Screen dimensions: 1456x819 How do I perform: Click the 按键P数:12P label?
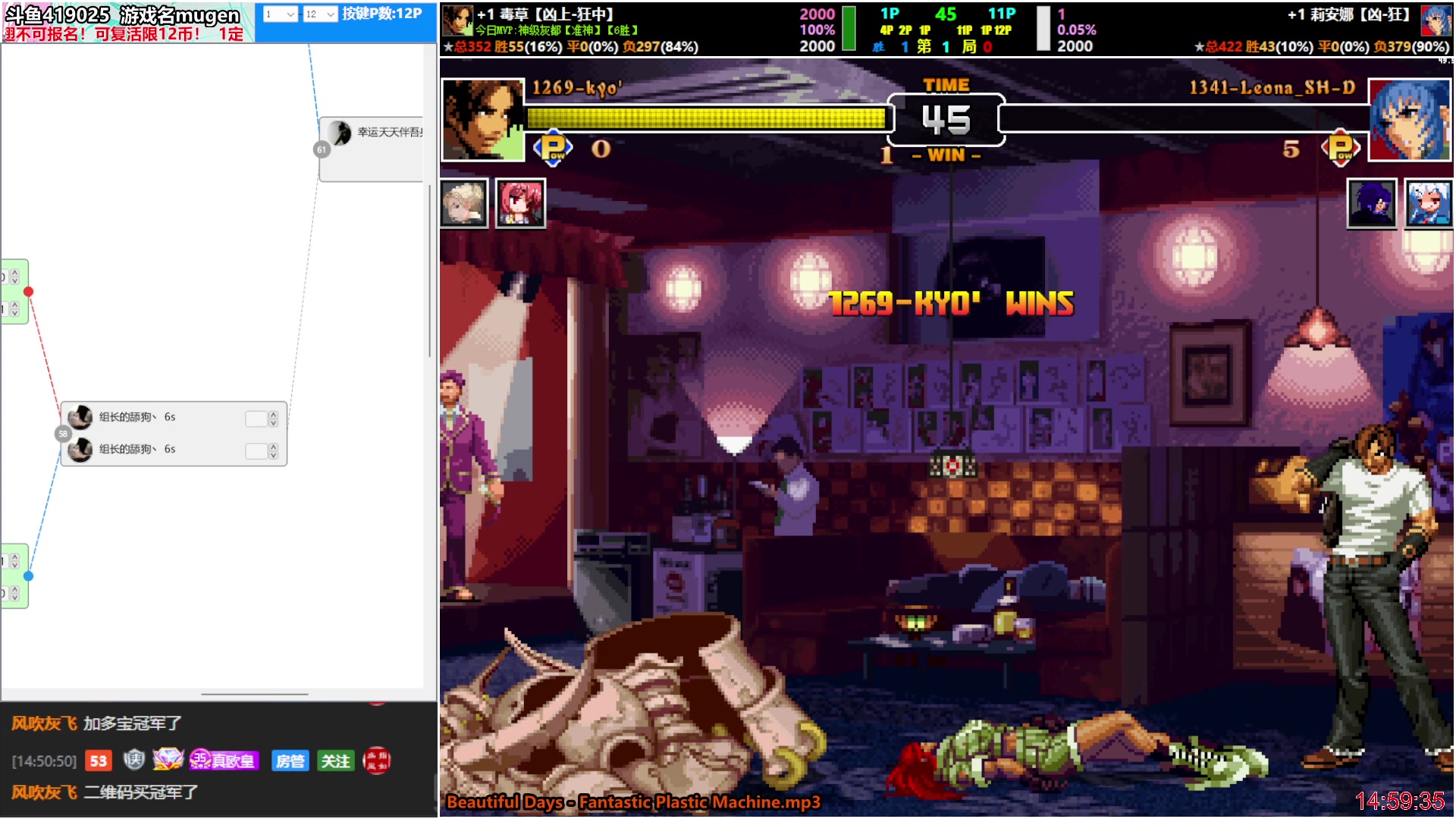coord(381,14)
